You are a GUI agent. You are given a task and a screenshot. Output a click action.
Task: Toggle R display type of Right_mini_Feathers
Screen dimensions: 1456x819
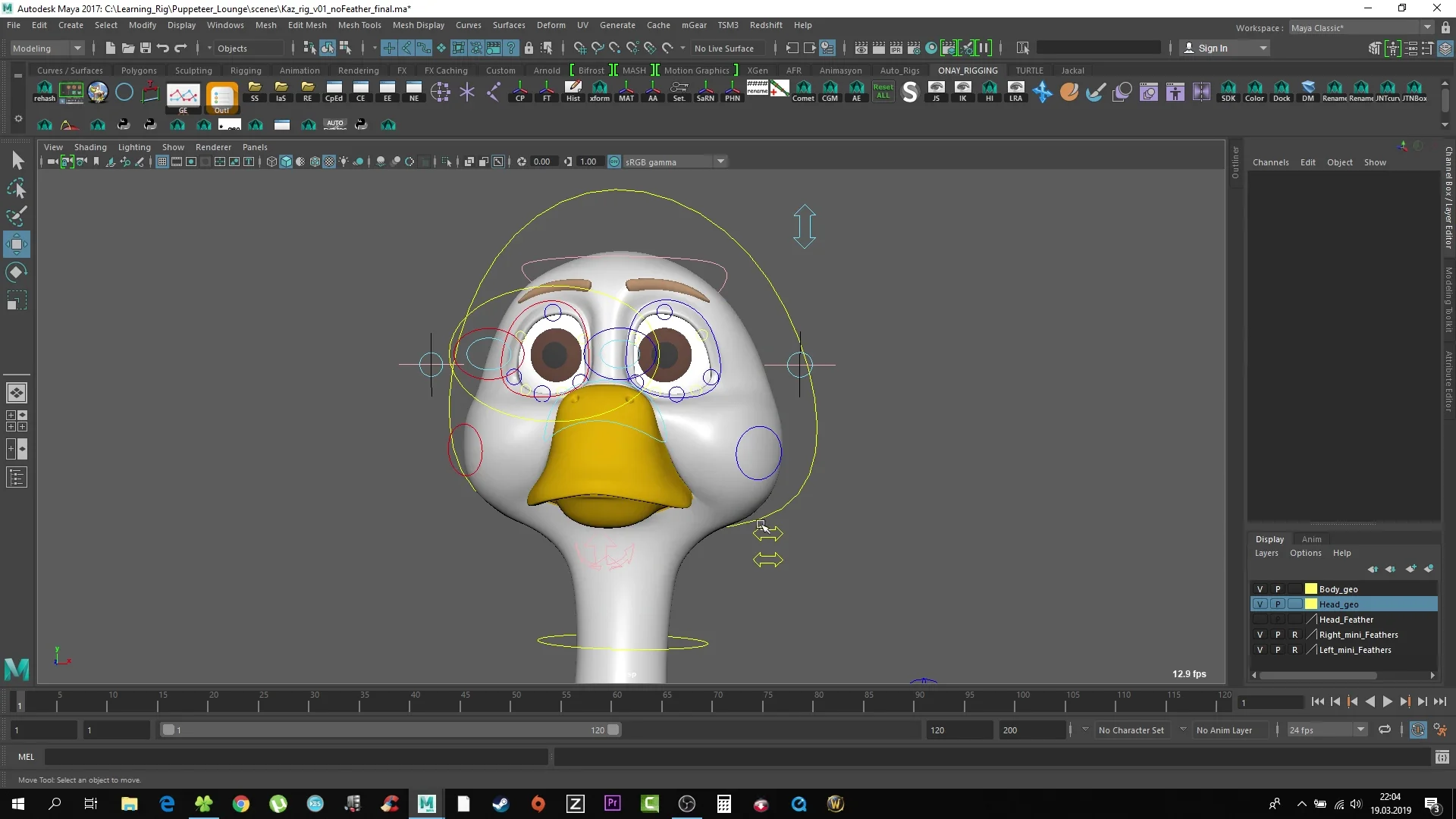pyautogui.click(x=1294, y=635)
